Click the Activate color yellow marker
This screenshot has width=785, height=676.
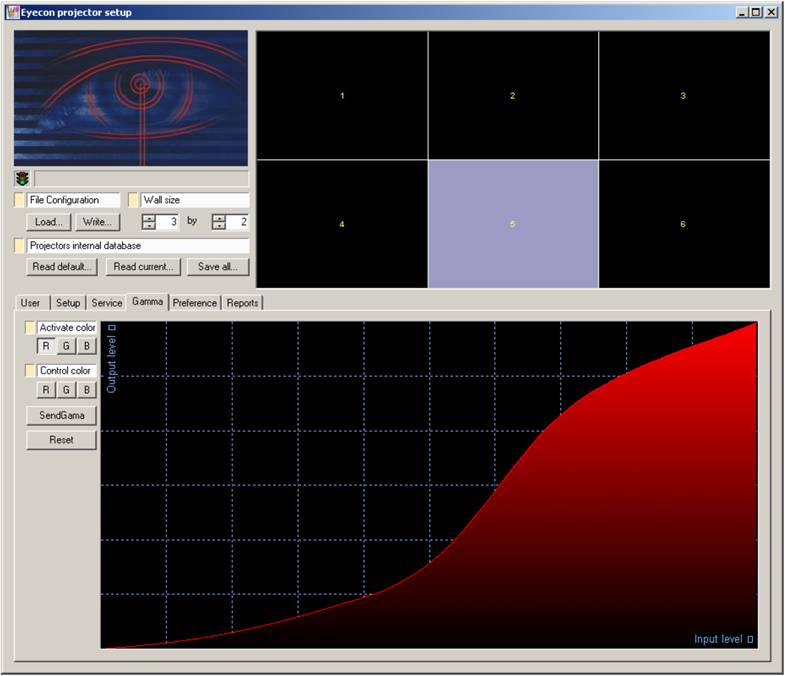pyautogui.click(x=30, y=327)
